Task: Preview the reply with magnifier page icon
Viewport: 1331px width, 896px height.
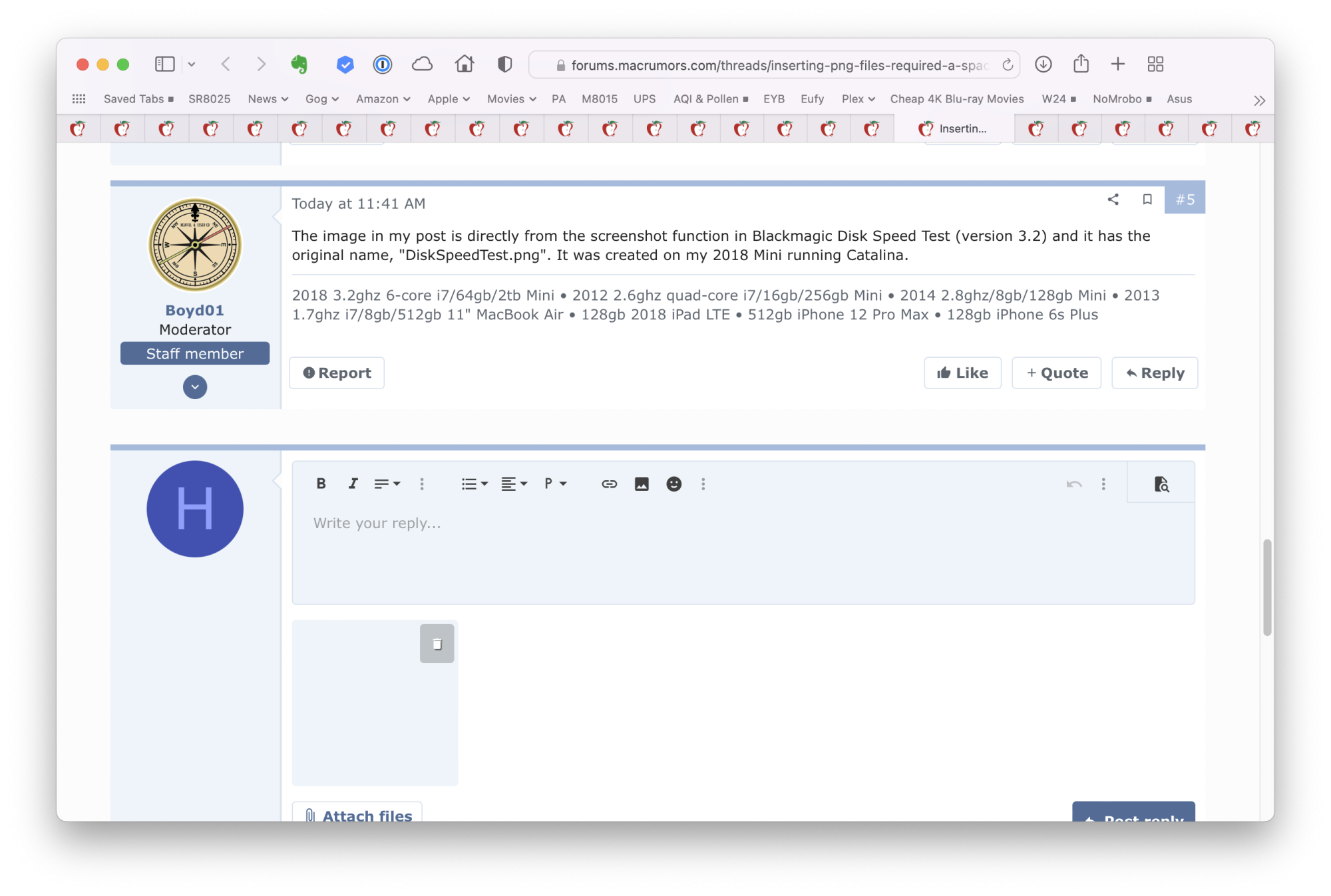Action: click(1161, 484)
